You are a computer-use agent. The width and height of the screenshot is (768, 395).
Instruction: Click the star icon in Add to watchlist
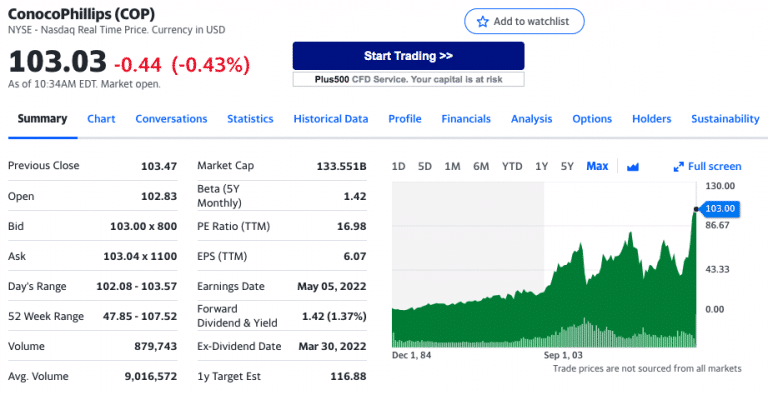(482, 22)
